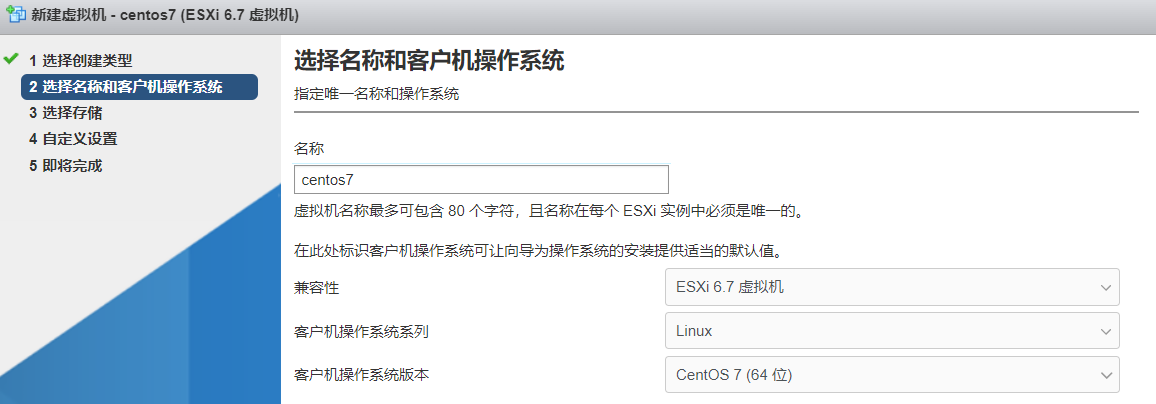Click the 名称 label above the text field

(x=309, y=148)
